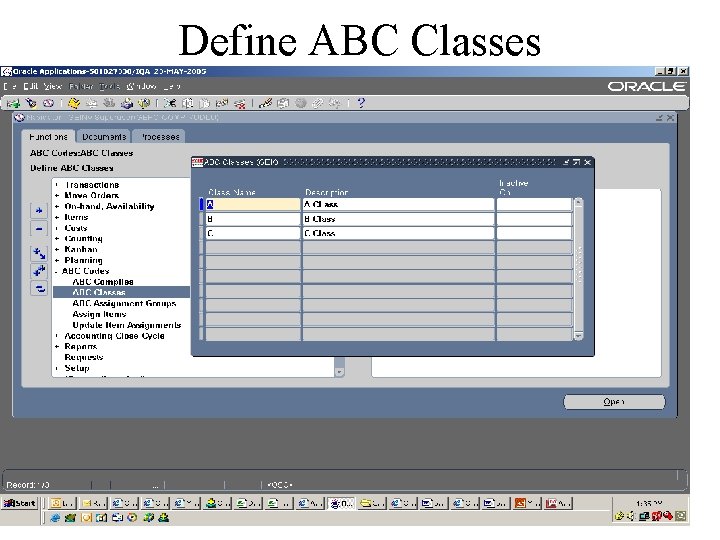This screenshot has width=720, height=540.
Task: Expand the Items tree node
Action: (x=57, y=217)
